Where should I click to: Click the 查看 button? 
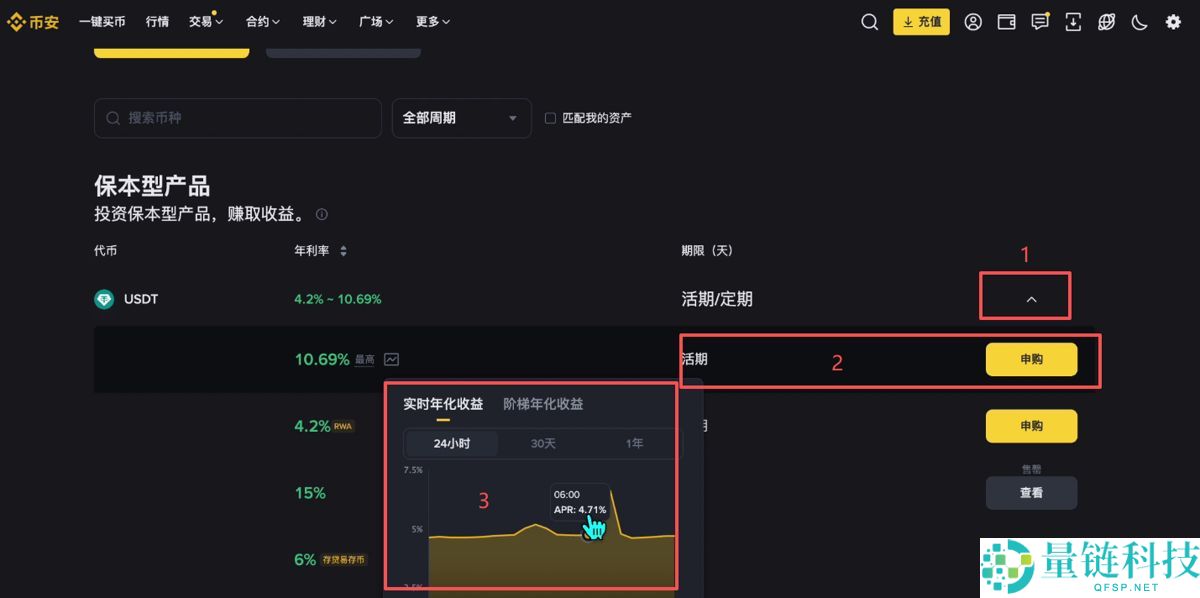1031,492
